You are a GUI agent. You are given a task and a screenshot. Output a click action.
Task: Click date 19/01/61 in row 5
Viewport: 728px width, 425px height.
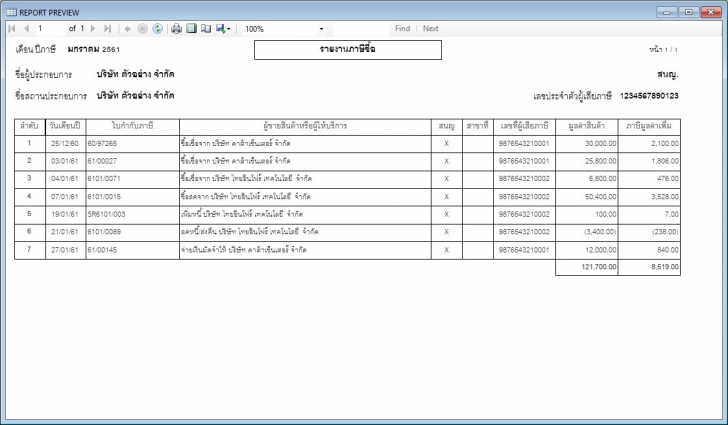[65, 214]
